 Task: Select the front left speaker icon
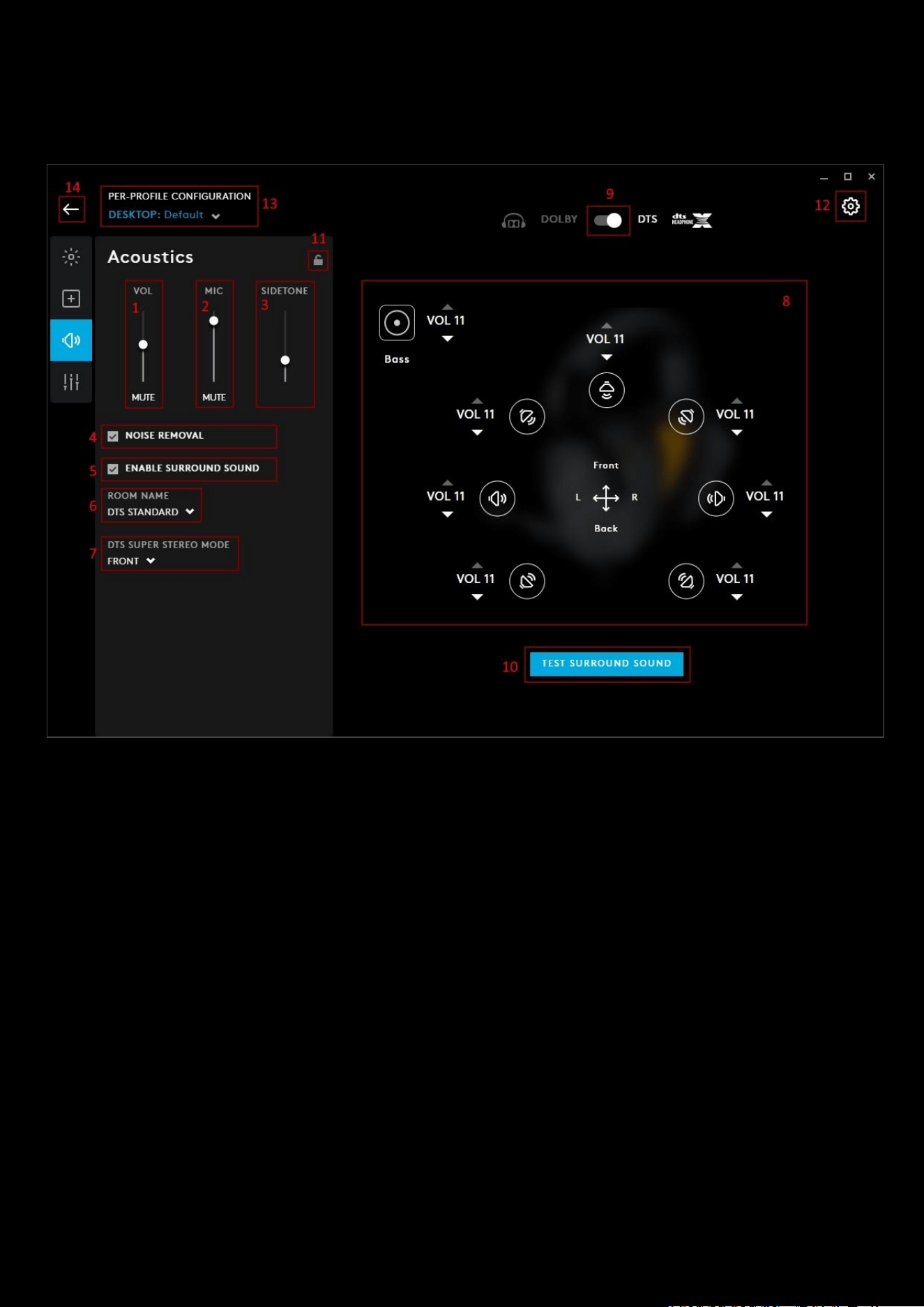coord(527,417)
